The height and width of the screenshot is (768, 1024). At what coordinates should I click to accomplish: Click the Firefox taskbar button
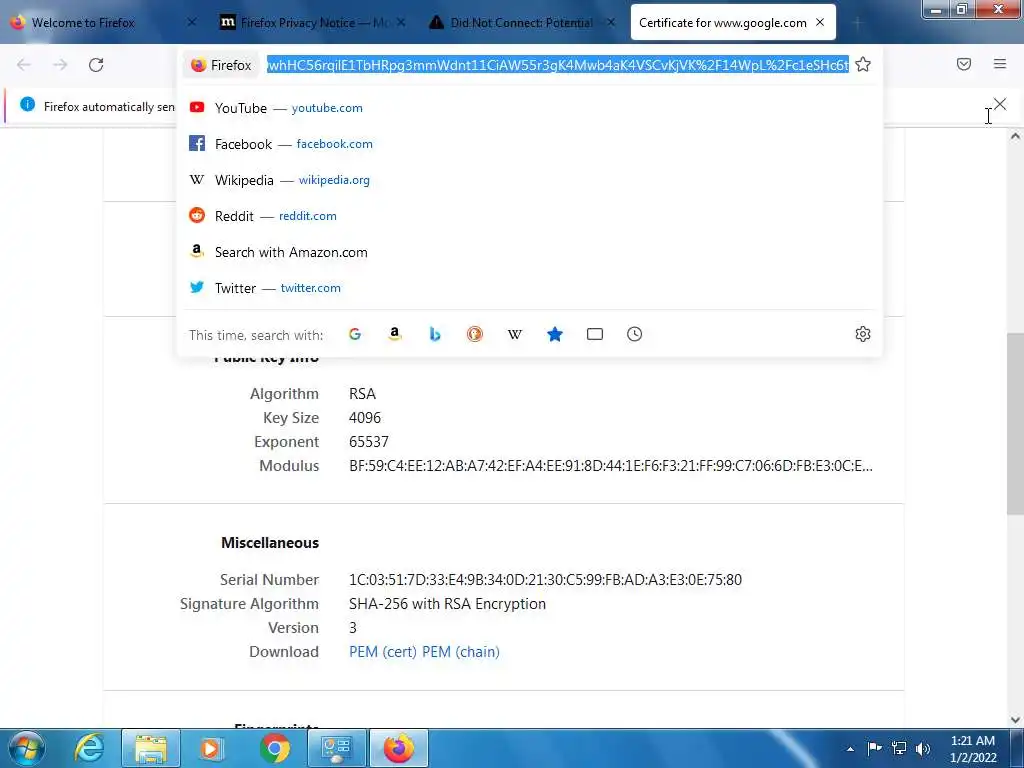coord(399,748)
